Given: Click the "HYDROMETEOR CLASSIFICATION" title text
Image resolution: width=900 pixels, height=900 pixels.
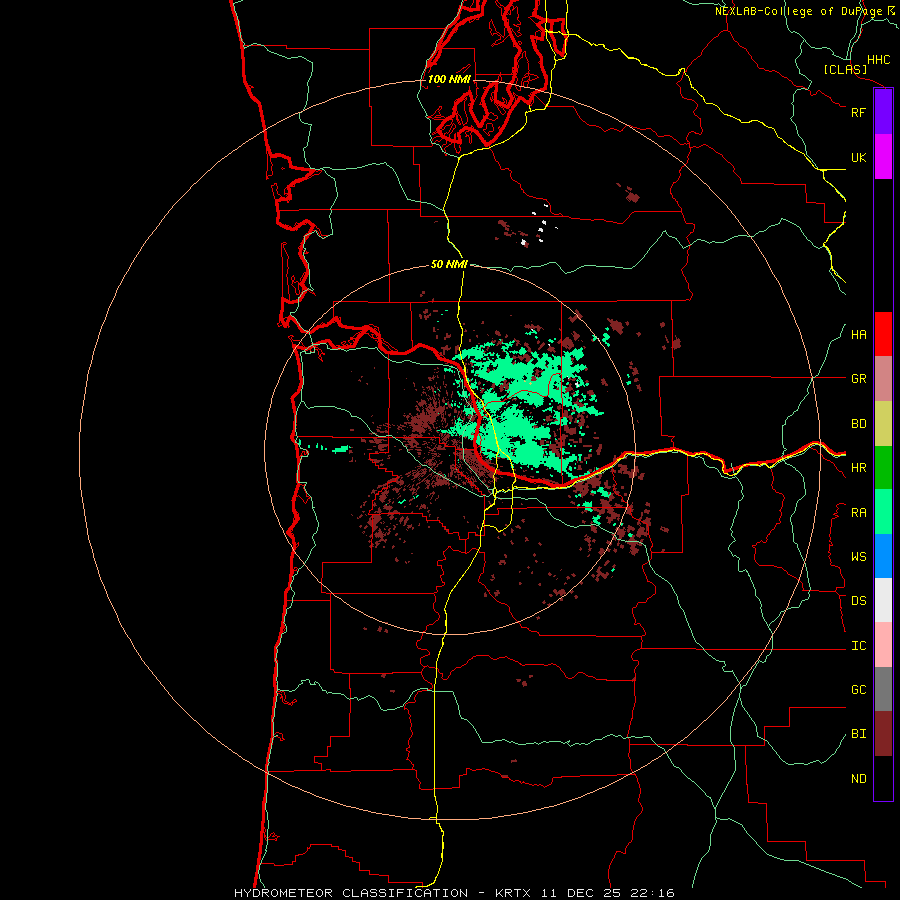Looking at the screenshot, I should pos(351,893).
